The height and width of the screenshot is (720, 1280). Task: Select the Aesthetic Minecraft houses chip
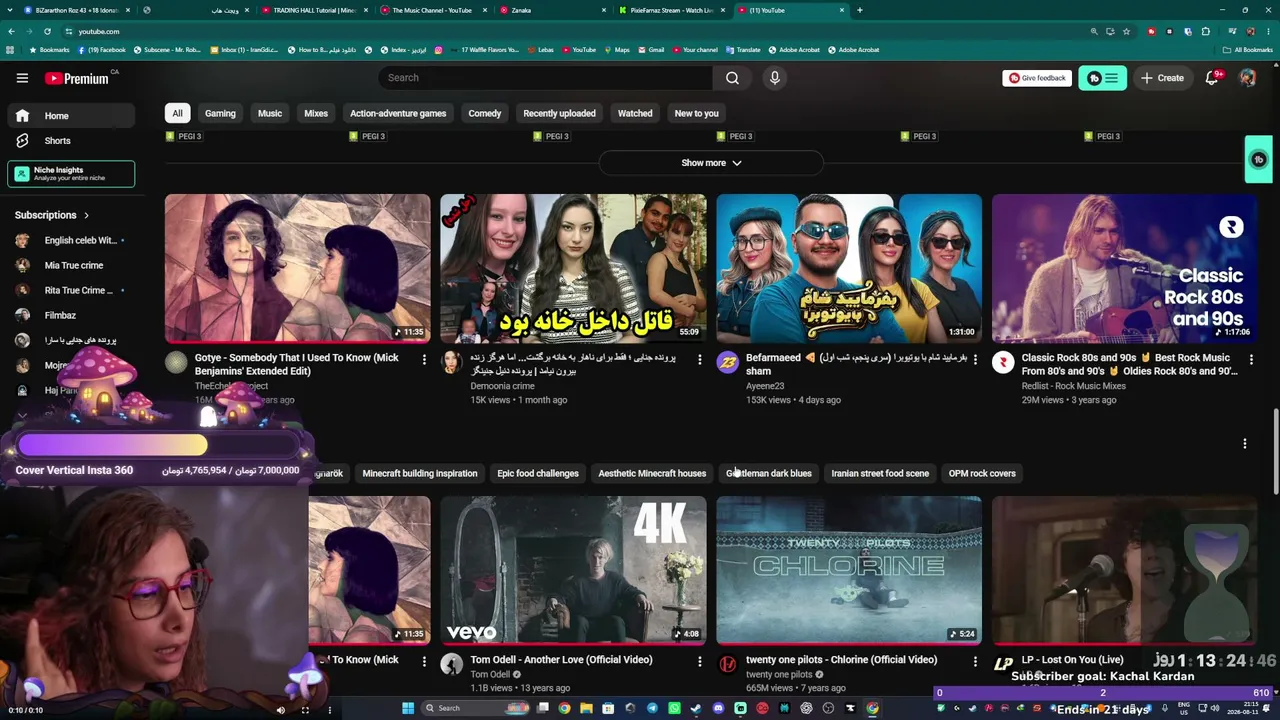tap(652, 473)
